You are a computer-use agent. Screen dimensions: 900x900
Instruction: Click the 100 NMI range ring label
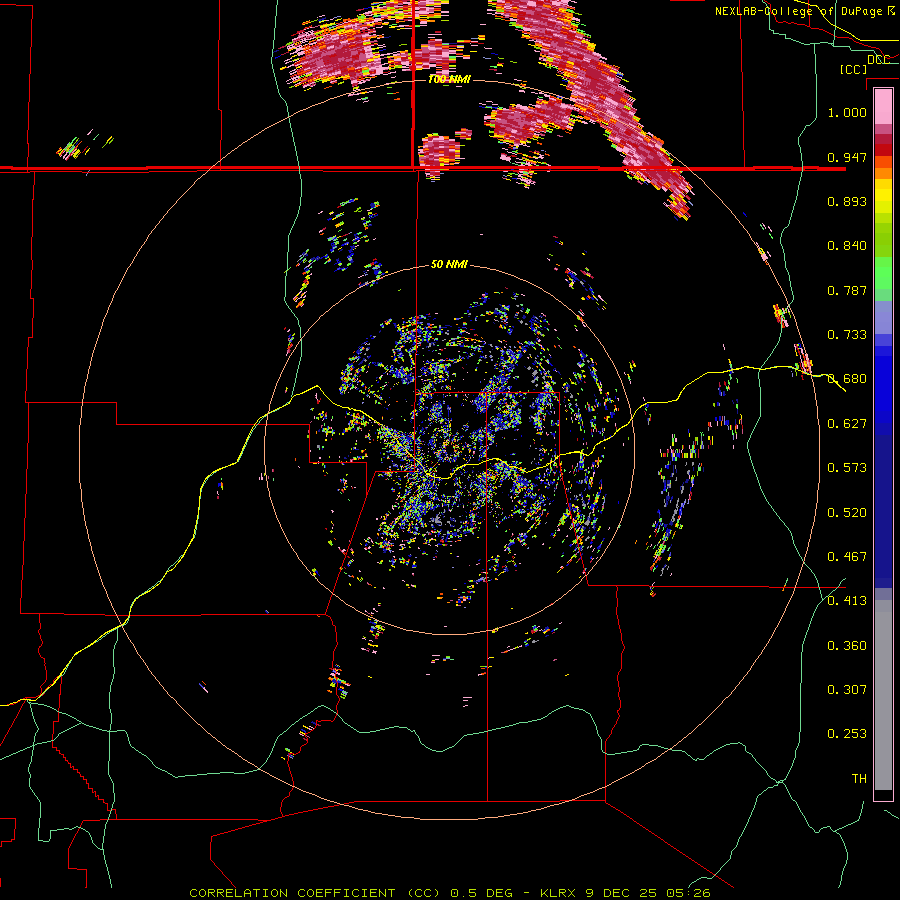pos(449,79)
